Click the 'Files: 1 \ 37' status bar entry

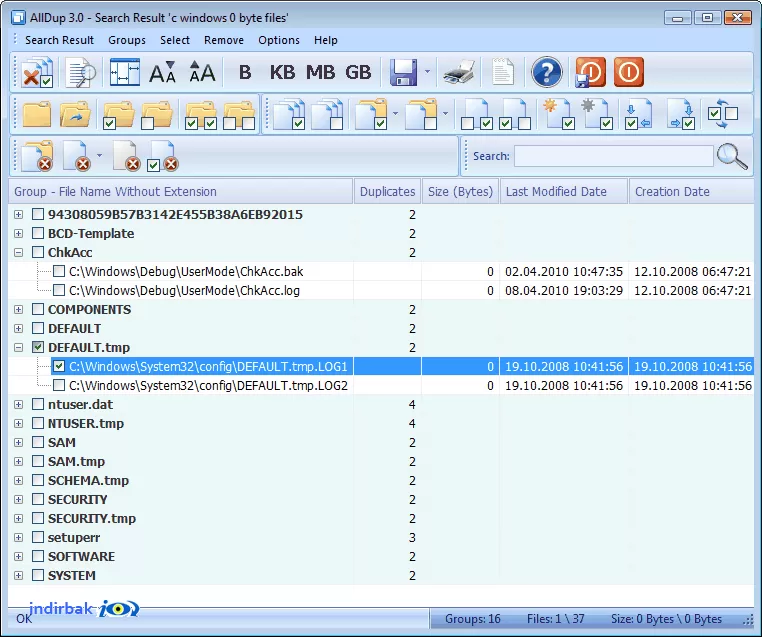click(x=555, y=619)
